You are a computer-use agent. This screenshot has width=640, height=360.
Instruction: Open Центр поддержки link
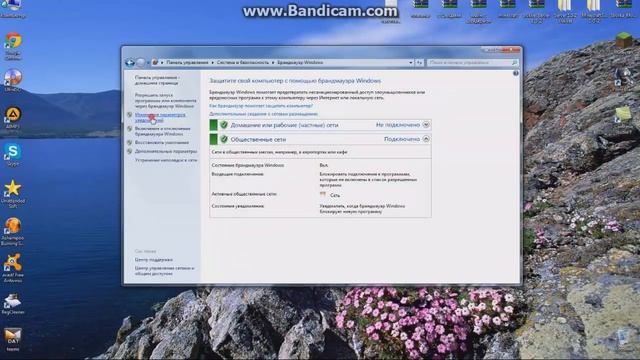point(153,260)
